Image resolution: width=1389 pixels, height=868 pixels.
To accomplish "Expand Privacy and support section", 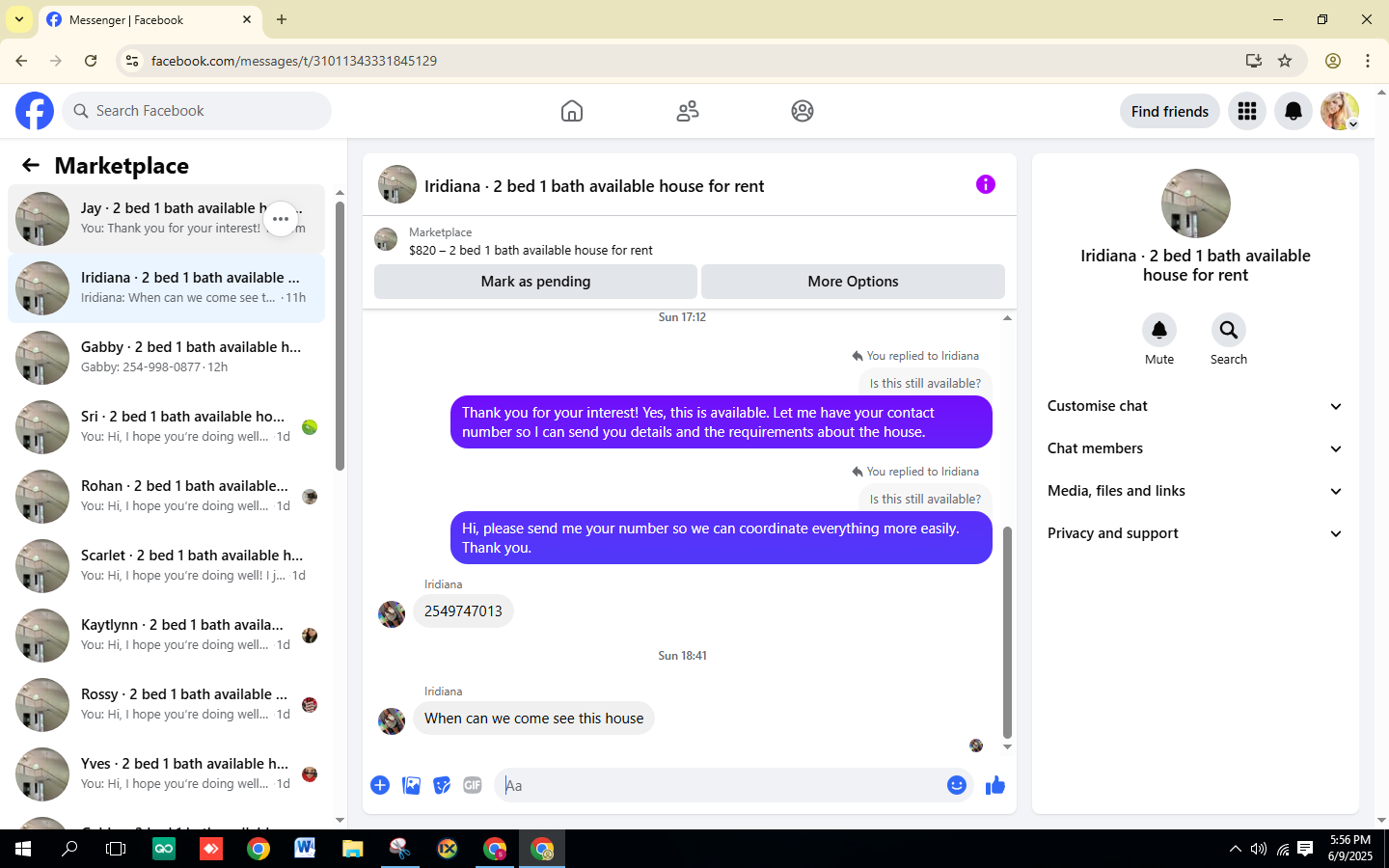I will click(x=1195, y=533).
